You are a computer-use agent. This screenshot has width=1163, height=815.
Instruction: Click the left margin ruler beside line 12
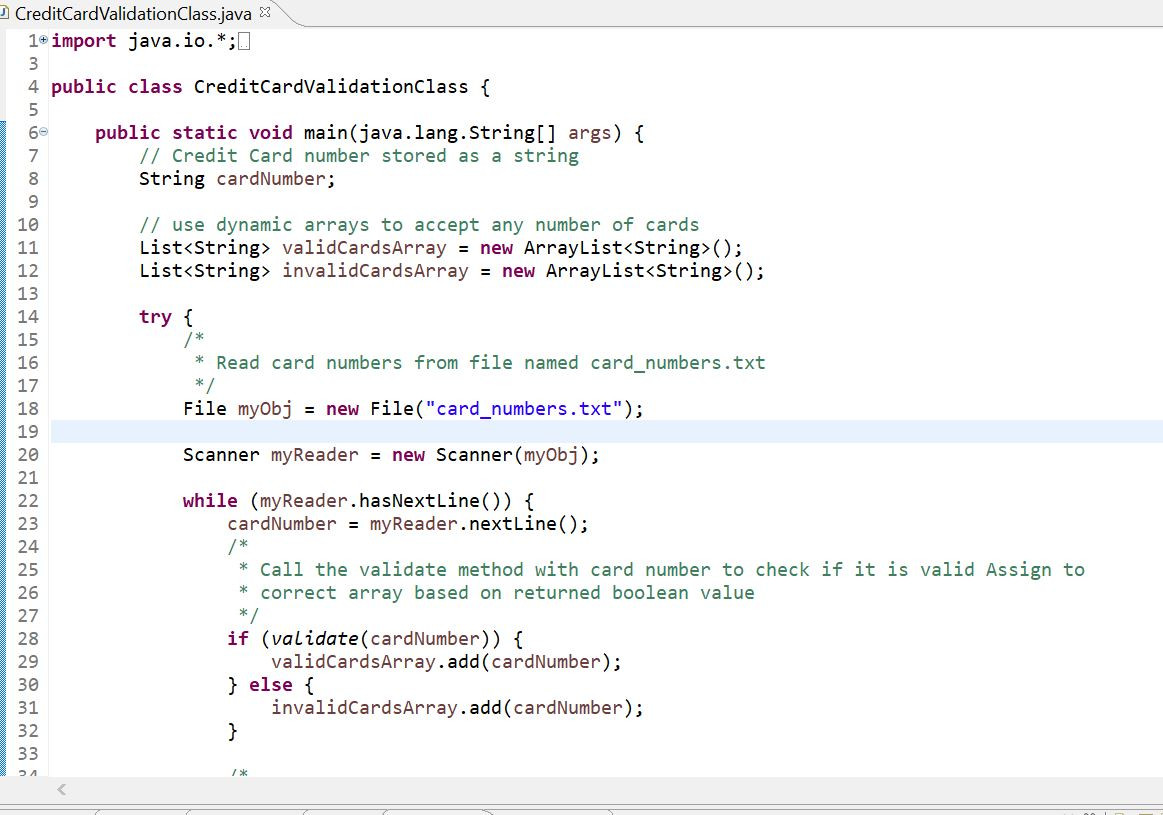6,271
